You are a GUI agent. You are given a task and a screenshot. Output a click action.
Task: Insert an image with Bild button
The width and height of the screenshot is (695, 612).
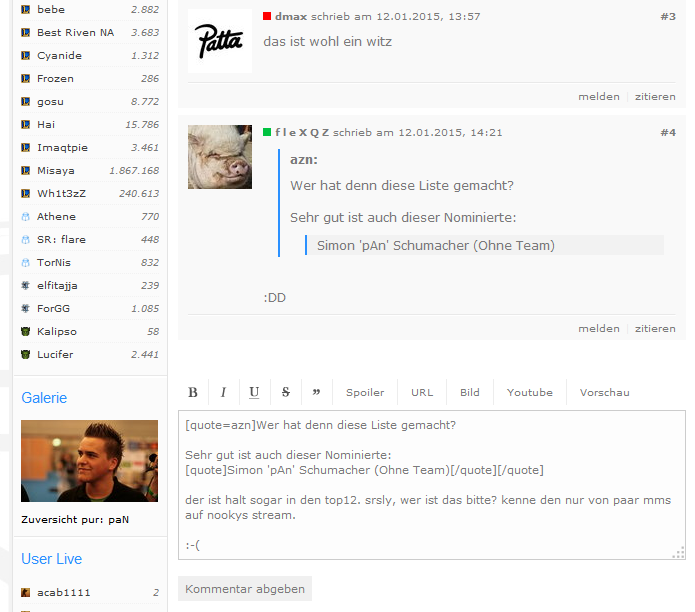tap(470, 393)
